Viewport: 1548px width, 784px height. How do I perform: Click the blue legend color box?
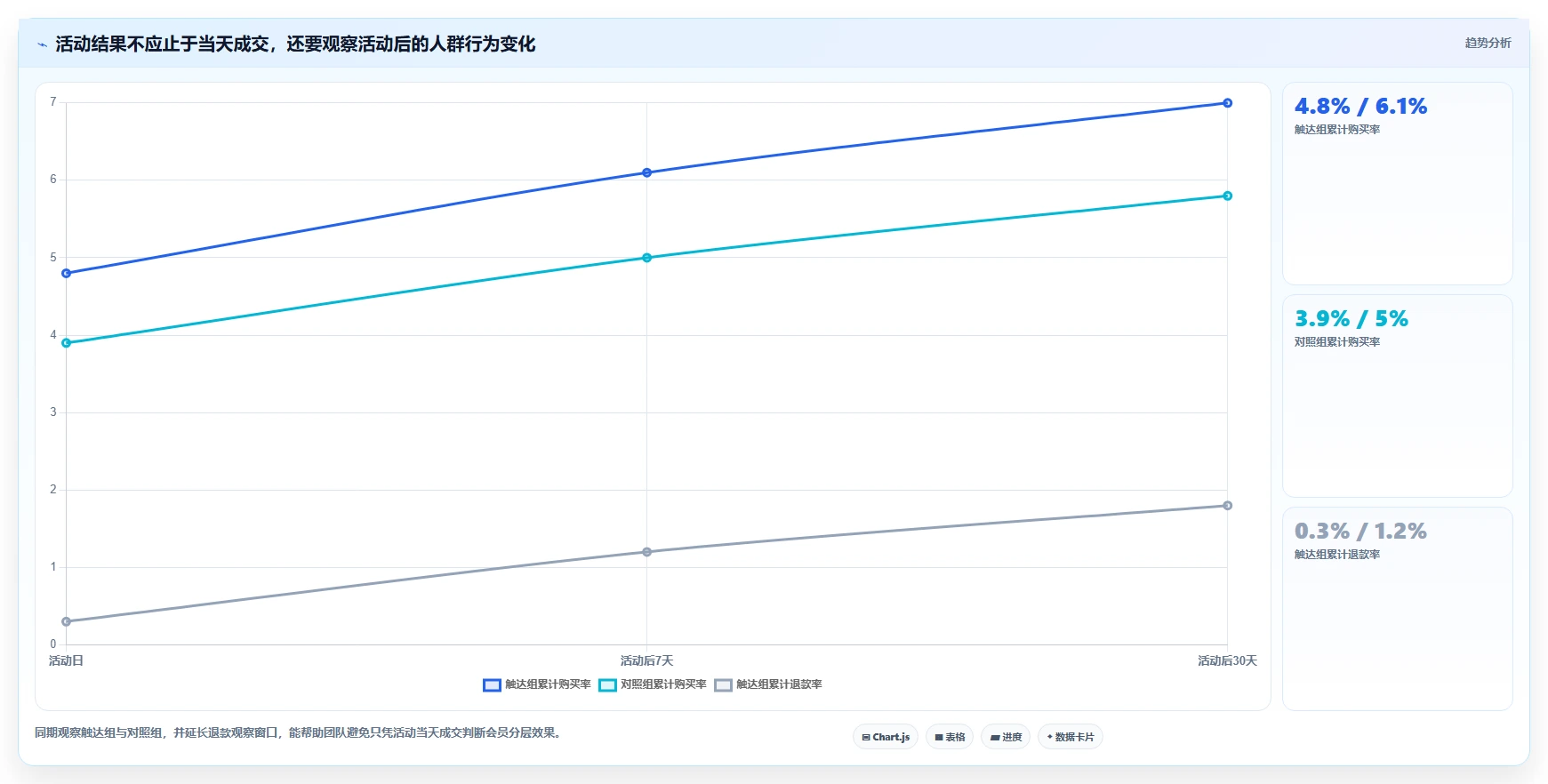tap(492, 685)
